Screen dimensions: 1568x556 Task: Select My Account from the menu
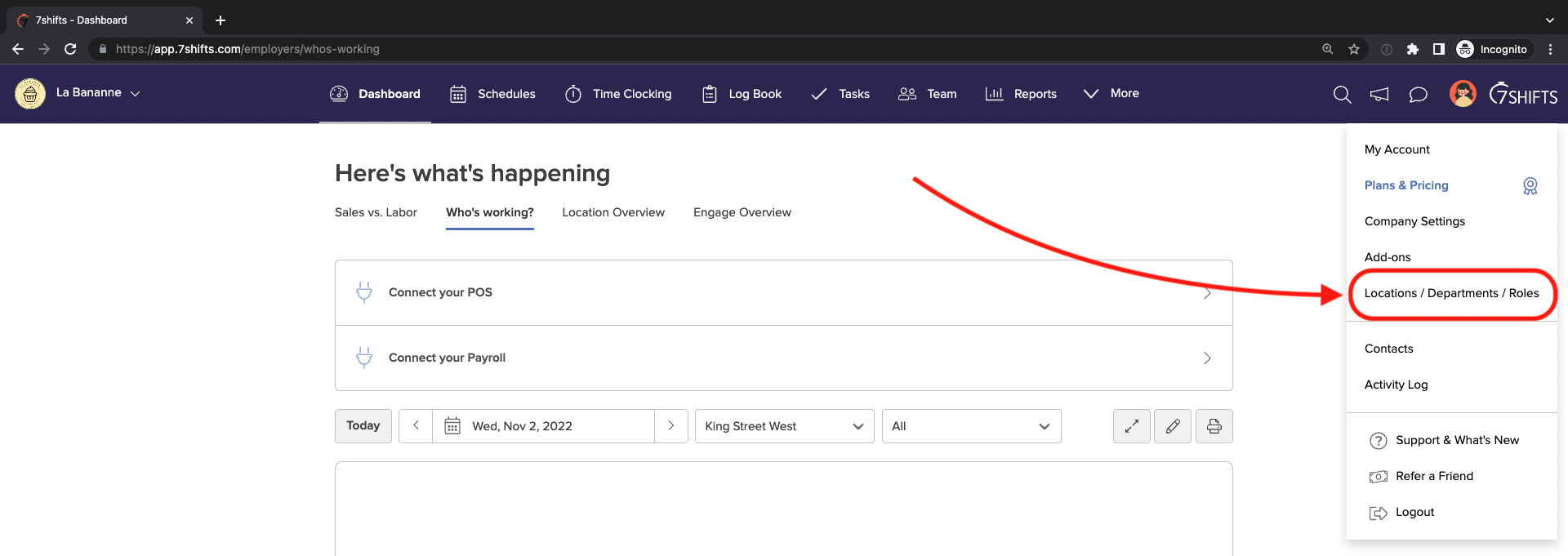1396,149
